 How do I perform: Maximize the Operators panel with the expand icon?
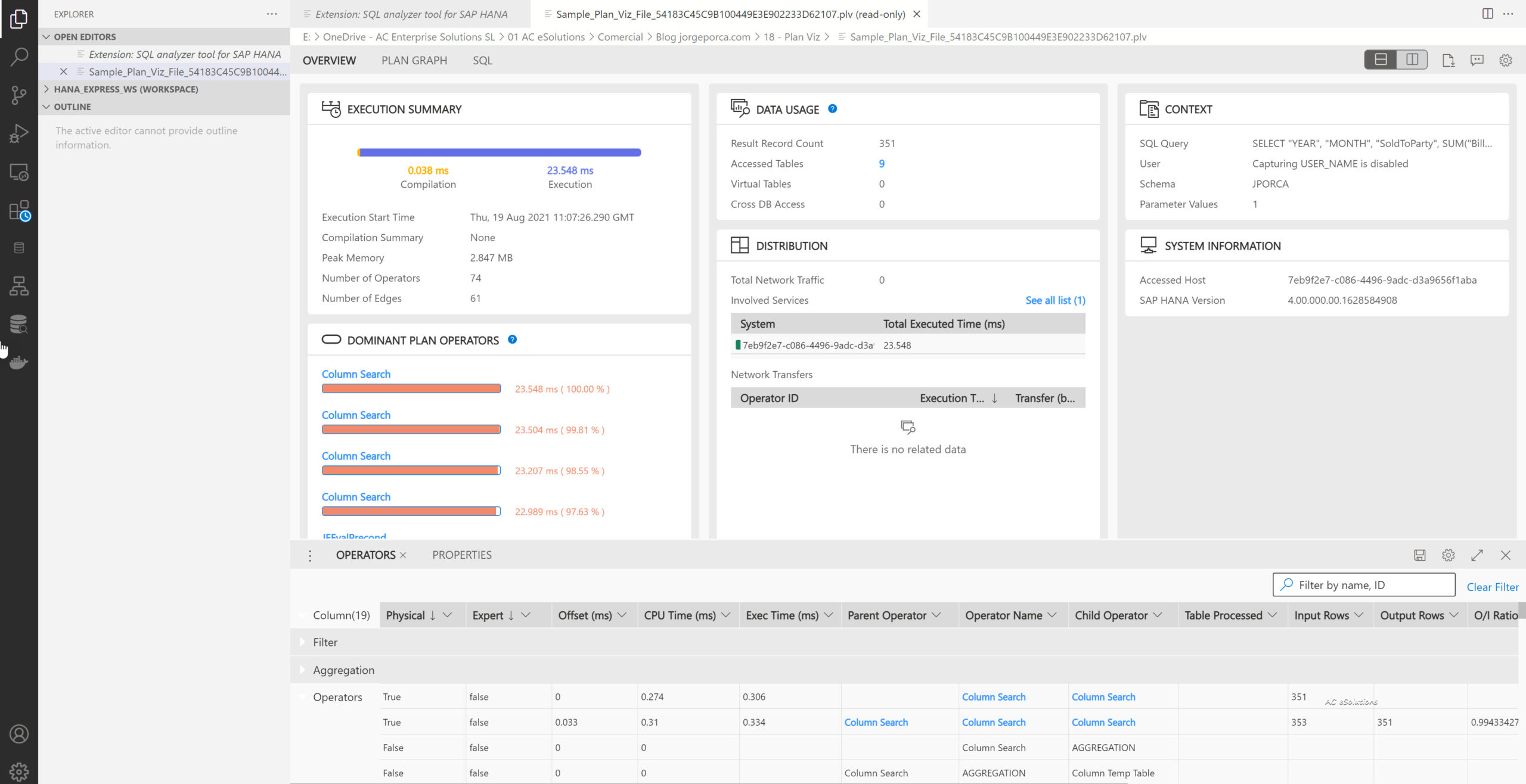tap(1477, 555)
